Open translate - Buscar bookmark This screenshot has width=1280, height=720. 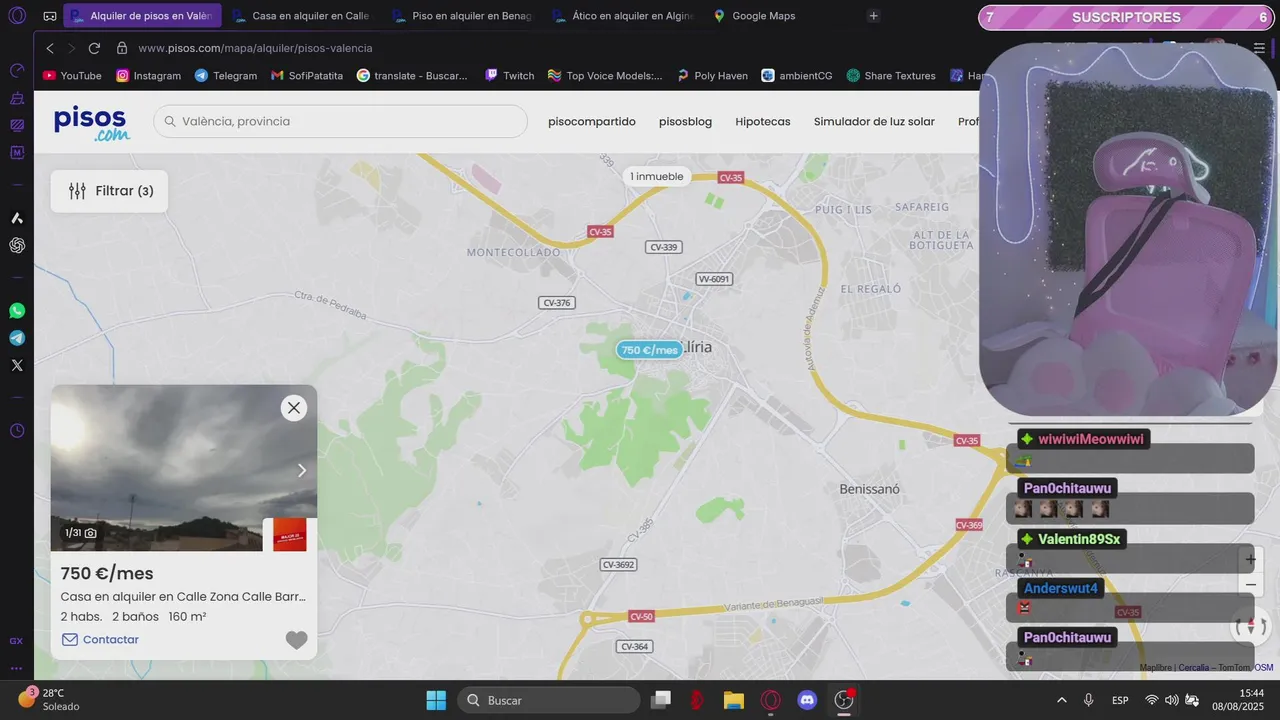[x=412, y=76]
